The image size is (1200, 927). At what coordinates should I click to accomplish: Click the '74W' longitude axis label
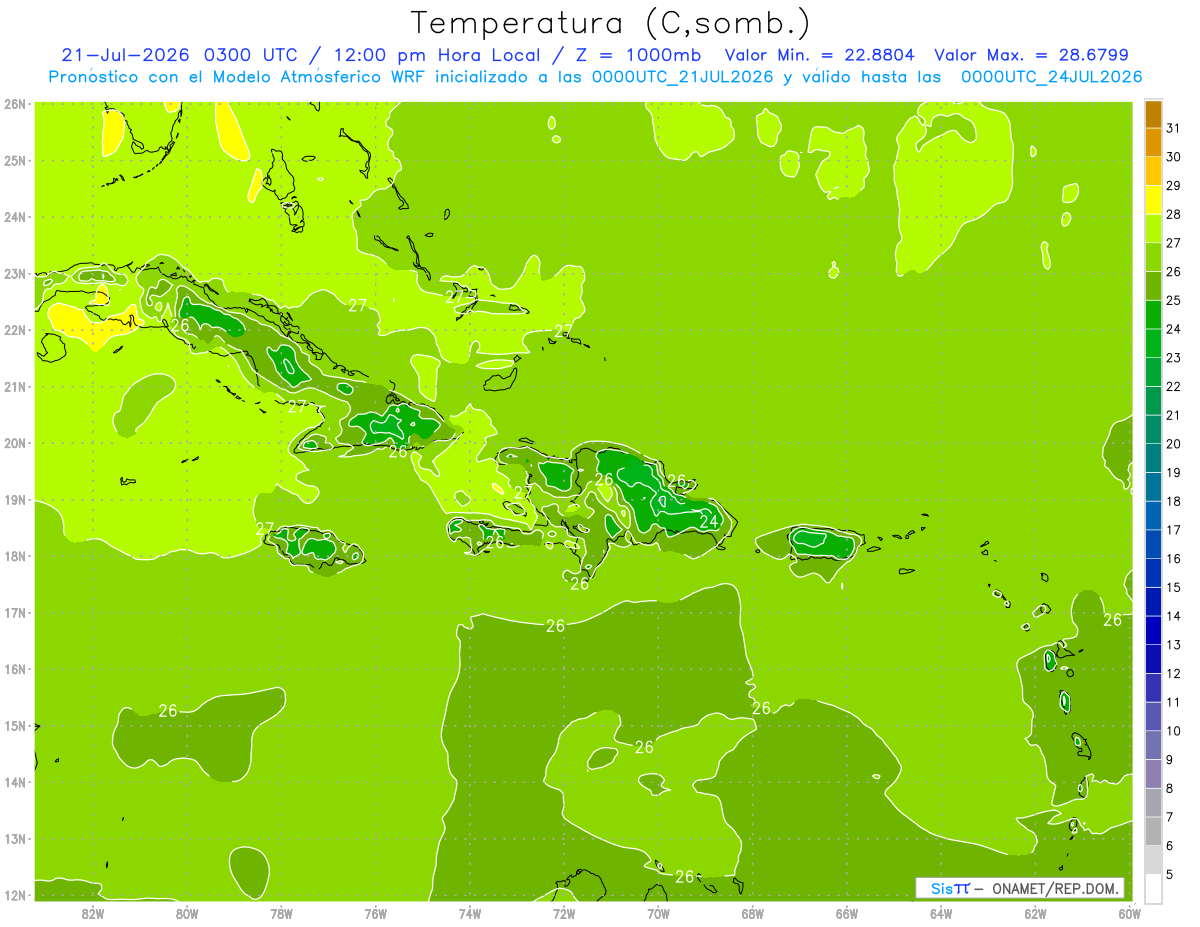pos(469,914)
